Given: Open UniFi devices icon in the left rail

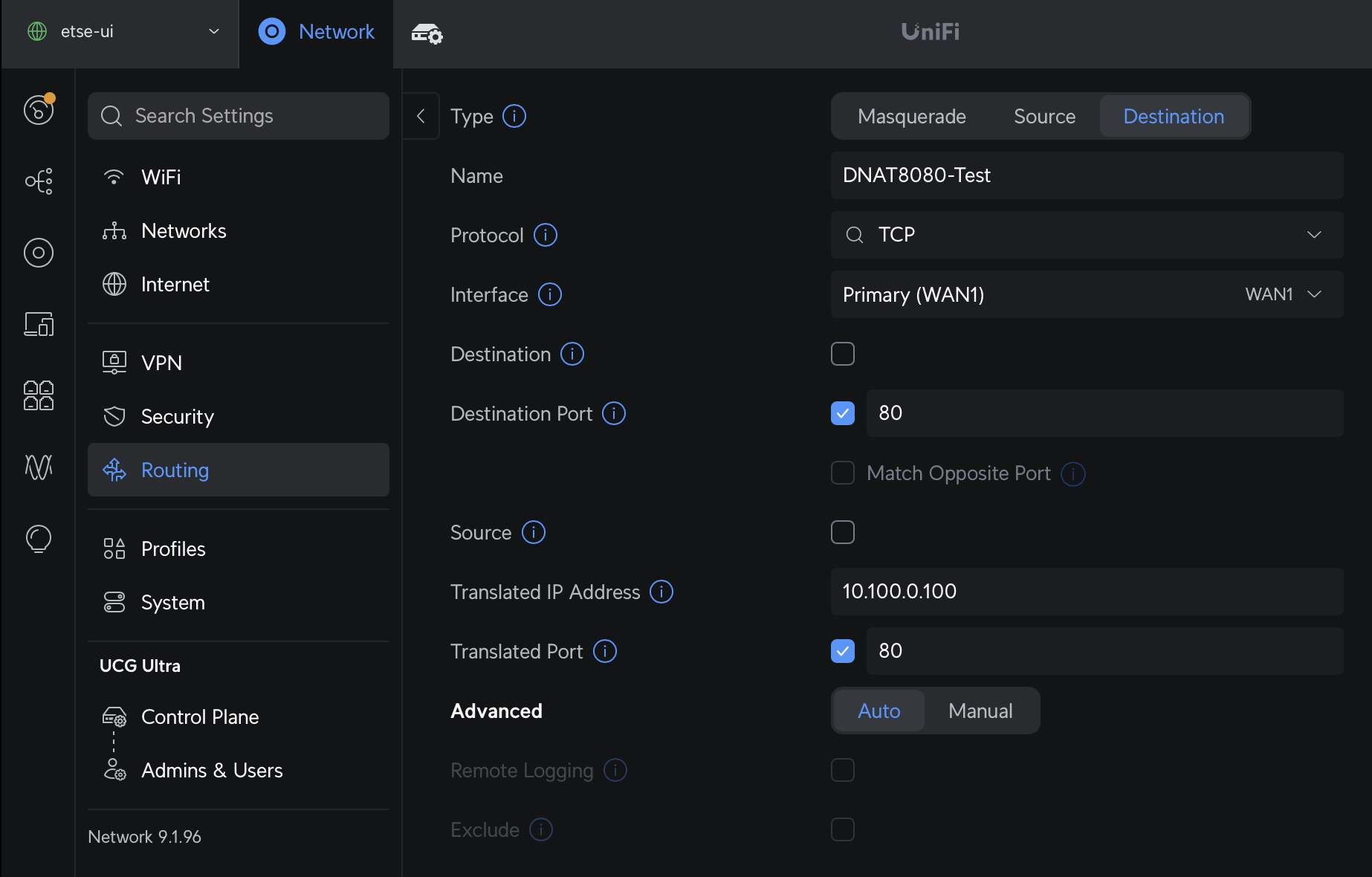Looking at the screenshot, I should click(x=39, y=253).
